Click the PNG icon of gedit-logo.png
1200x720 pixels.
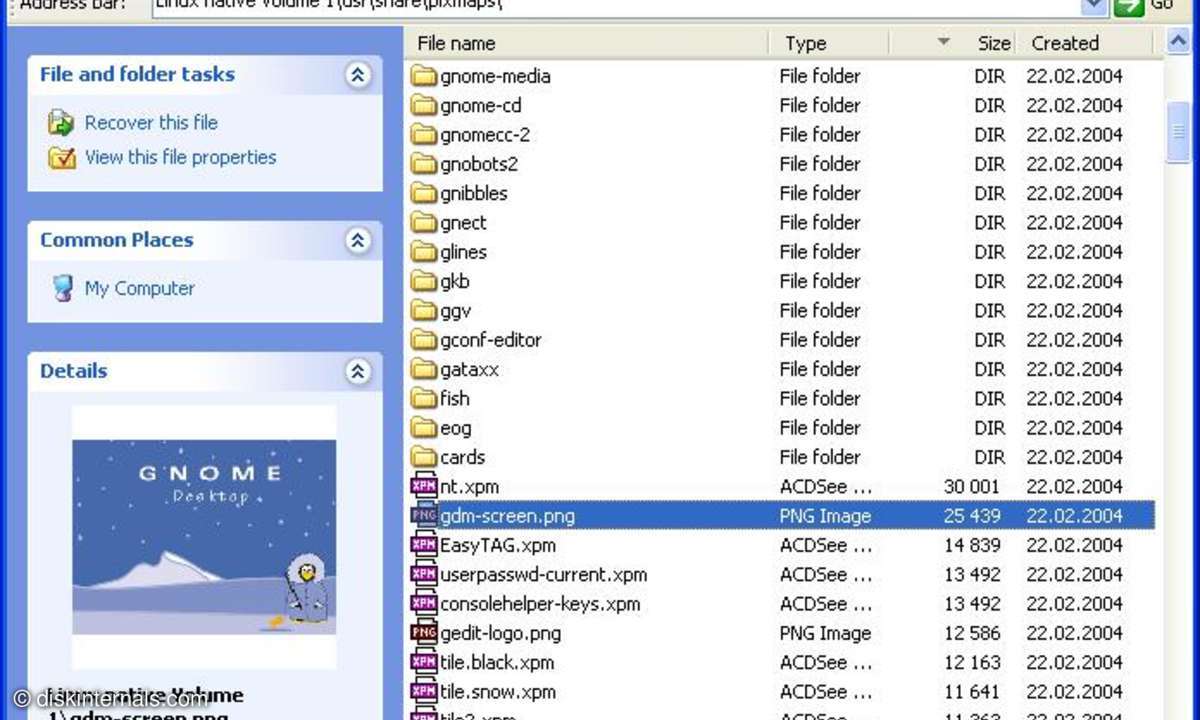pos(424,633)
